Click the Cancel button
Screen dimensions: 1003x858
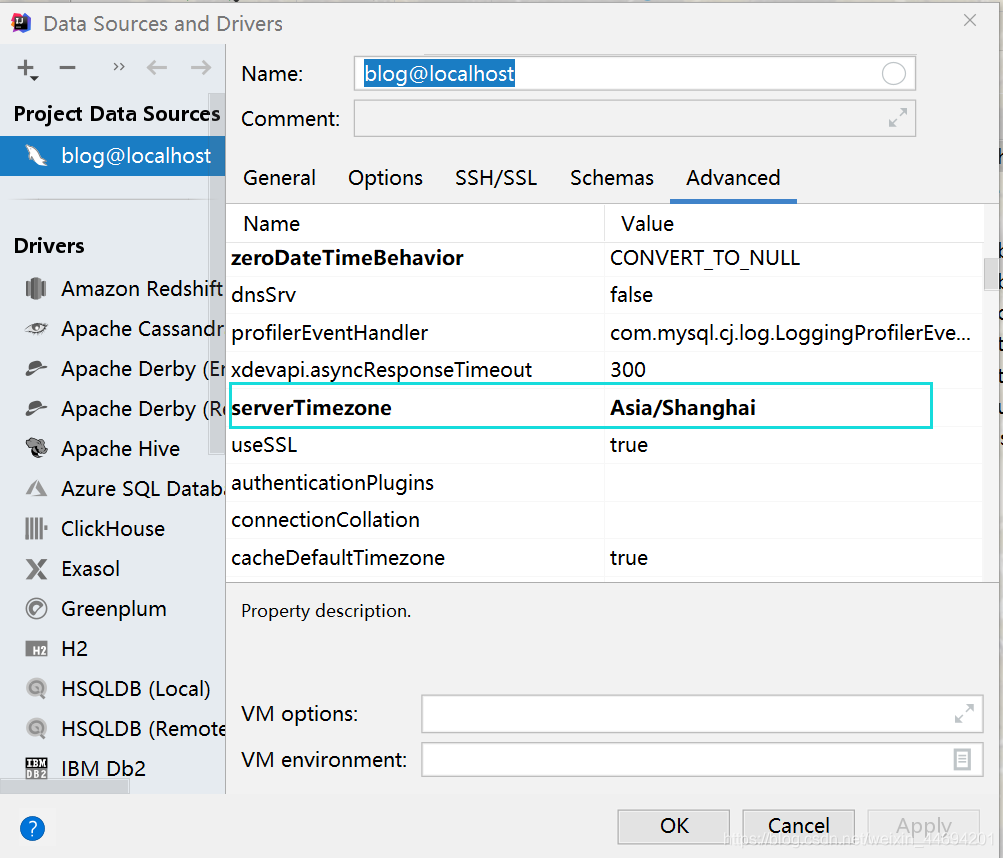(x=798, y=826)
